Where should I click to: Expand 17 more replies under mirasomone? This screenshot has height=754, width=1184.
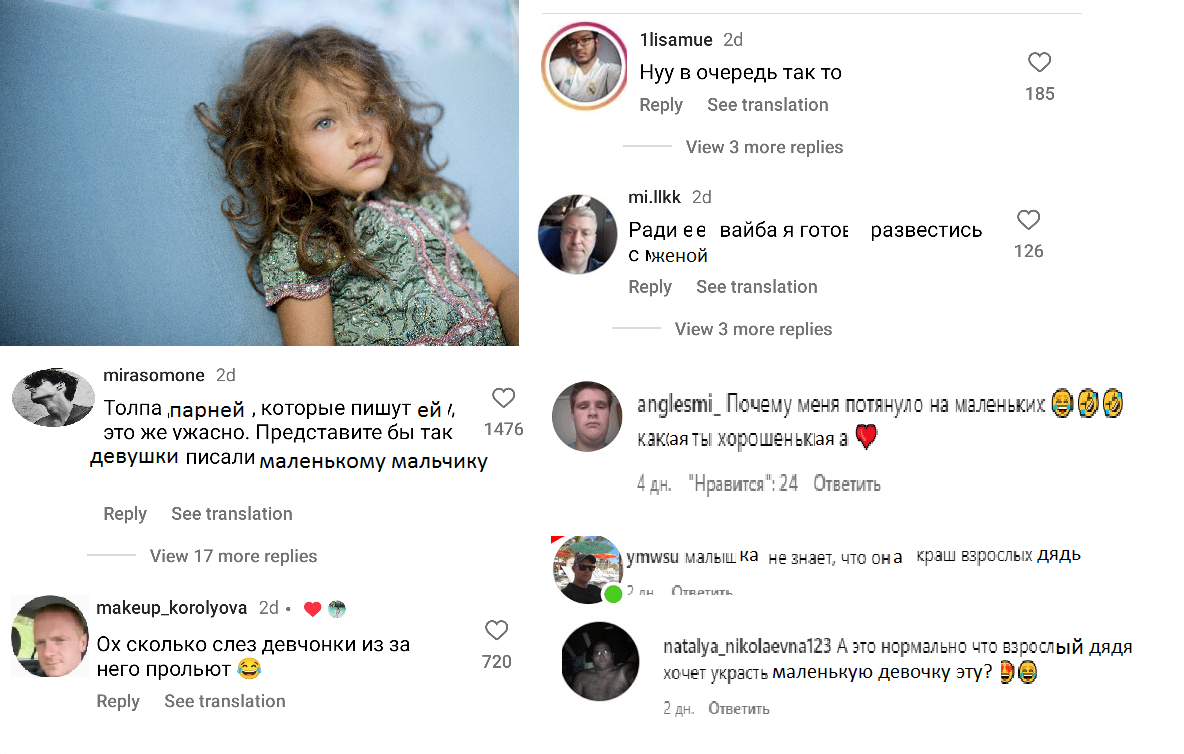click(233, 556)
